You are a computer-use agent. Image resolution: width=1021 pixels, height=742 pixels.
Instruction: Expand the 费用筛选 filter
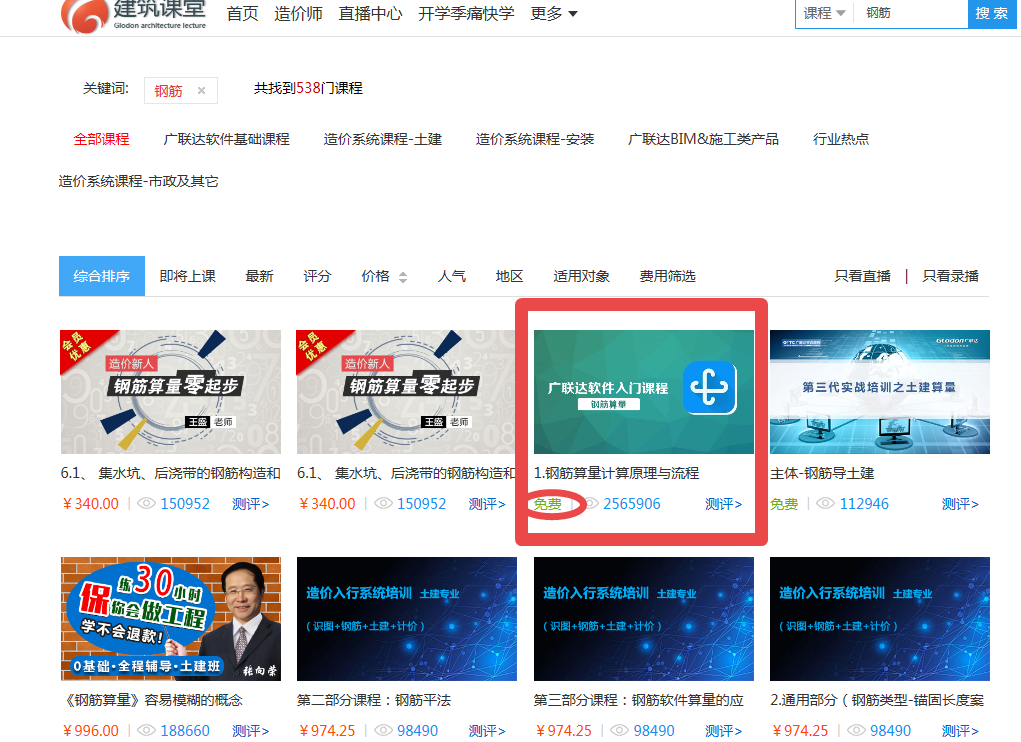tap(667, 276)
